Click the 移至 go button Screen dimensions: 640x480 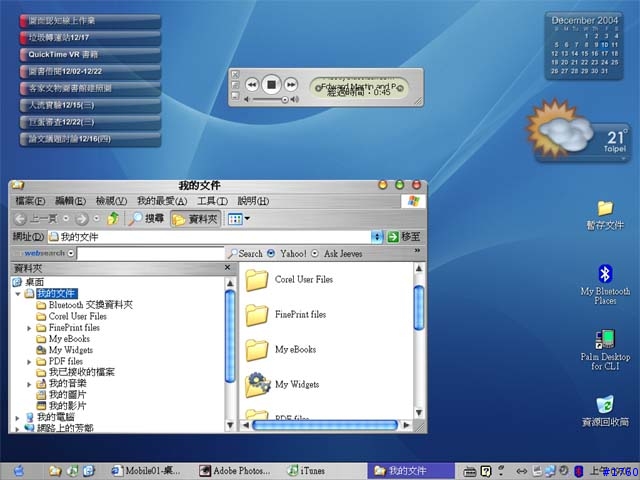[x=404, y=237]
